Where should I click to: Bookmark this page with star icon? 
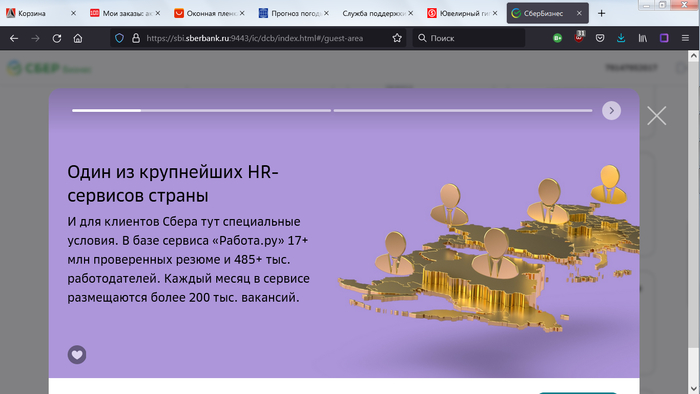(x=397, y=38)
